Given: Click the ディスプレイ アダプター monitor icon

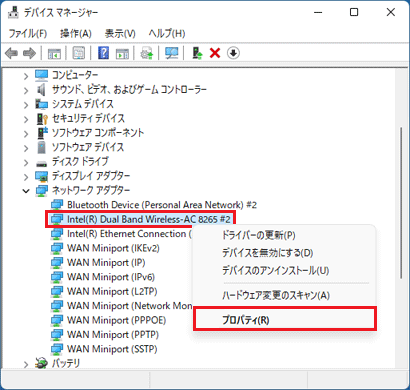Looking at the screenshot, I should pyautogui.click(x=42, y=176).
